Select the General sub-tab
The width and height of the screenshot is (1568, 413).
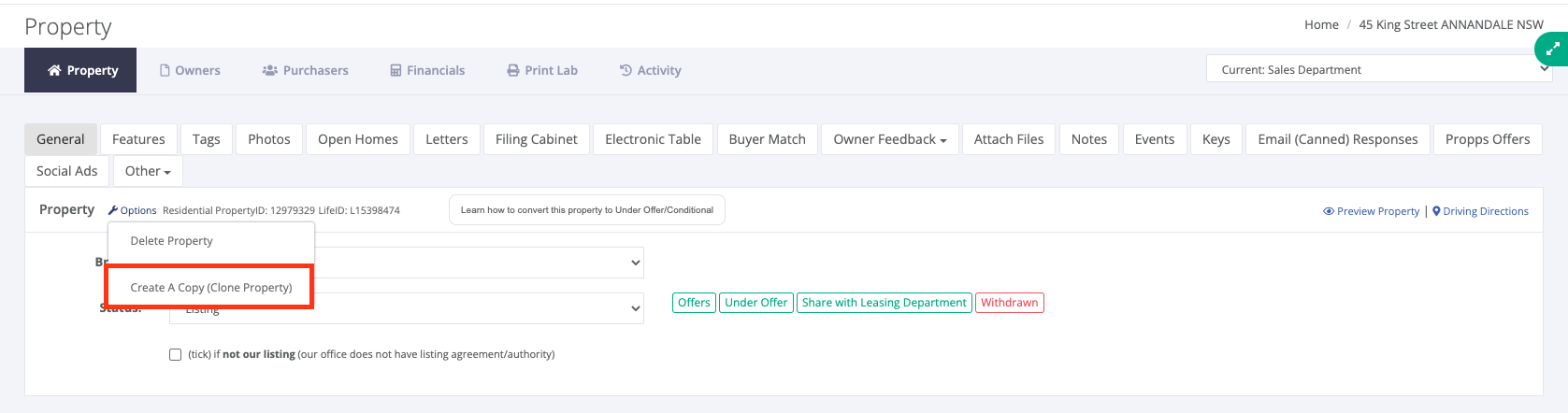pos(61,139)
